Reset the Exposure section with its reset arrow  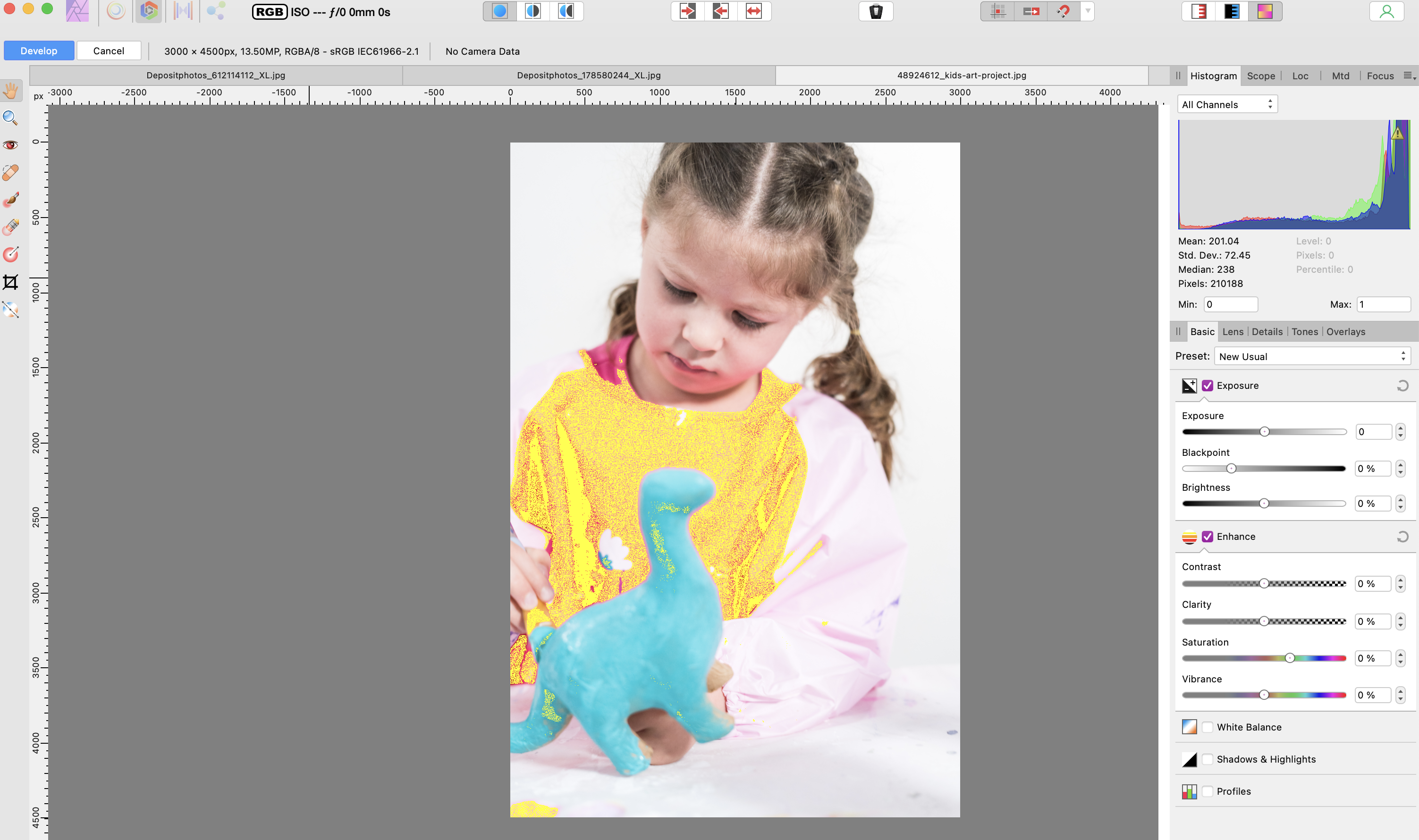1402,386
